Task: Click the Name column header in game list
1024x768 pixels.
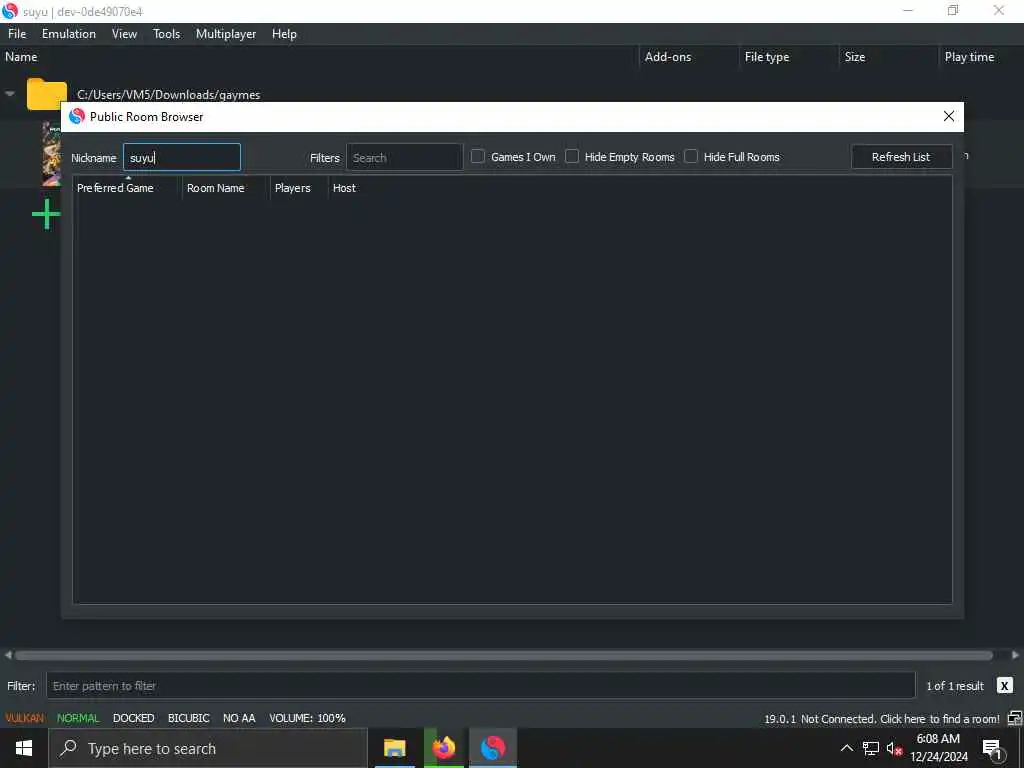Action: pyautogui.click(x=21, y=57)
